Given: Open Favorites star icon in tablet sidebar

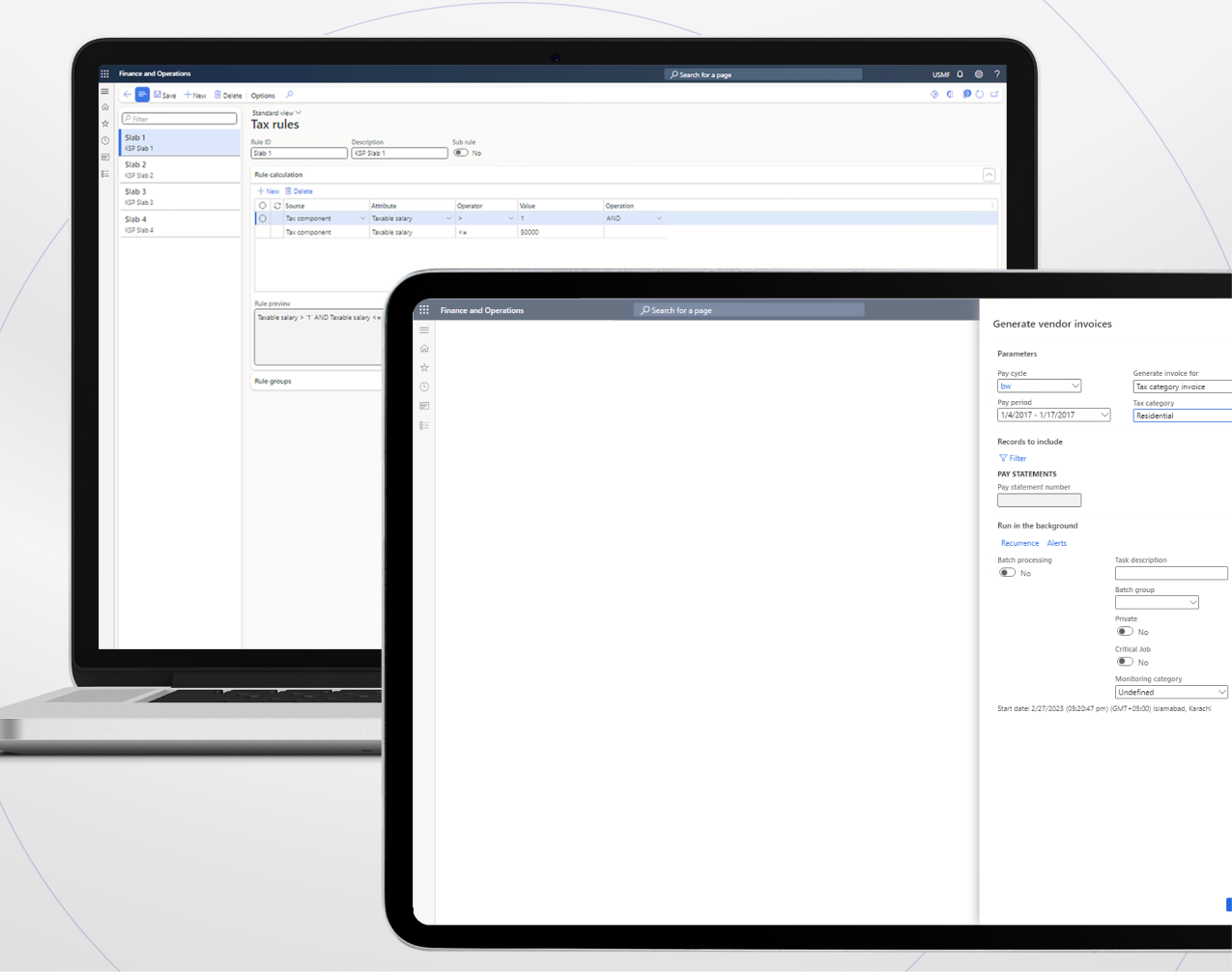Looking at the screenshot, I should pyautogui.click(x=424, y=368).
